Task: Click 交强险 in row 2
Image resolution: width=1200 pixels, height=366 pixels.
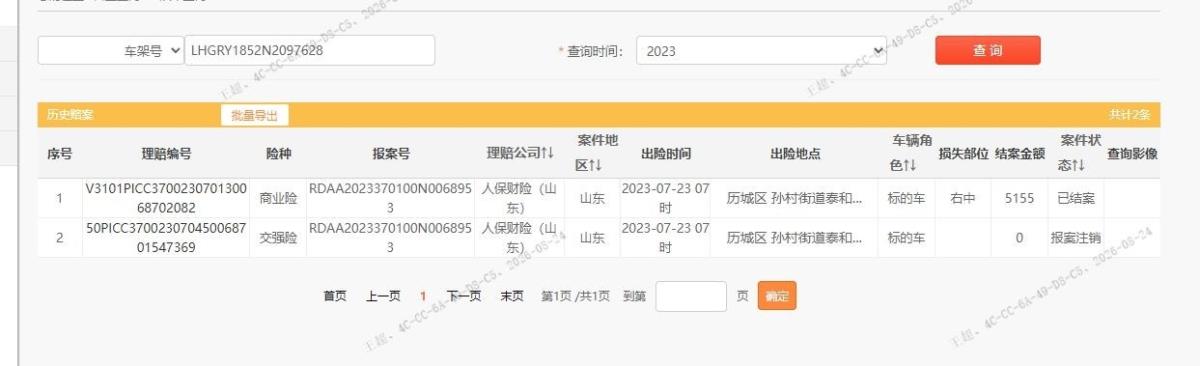Action: point(279,238)
